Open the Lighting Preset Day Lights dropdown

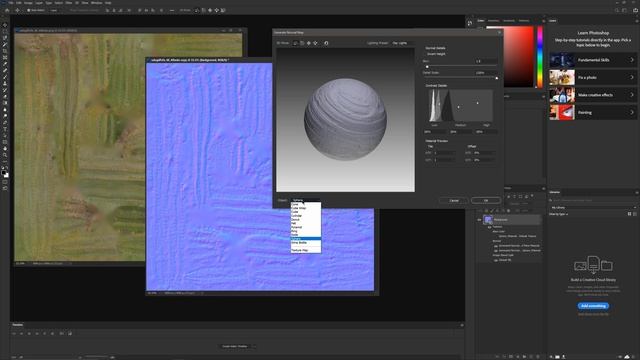click(403, 43)
